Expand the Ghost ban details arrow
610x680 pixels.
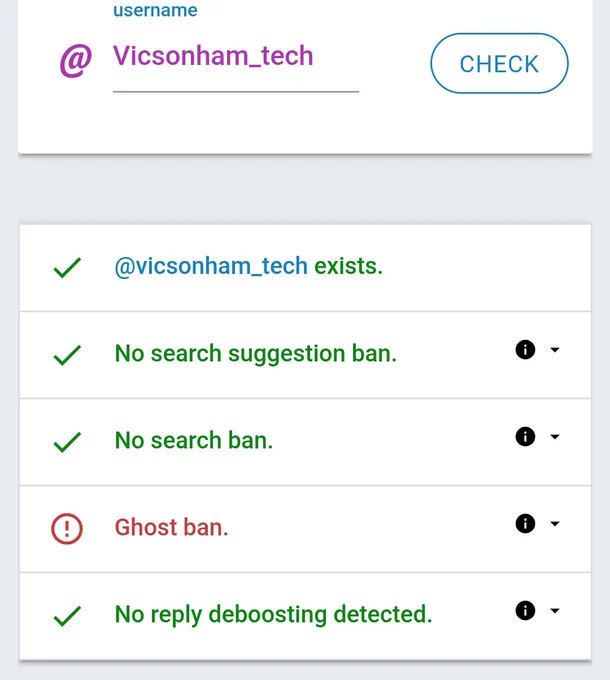point(555,523)
